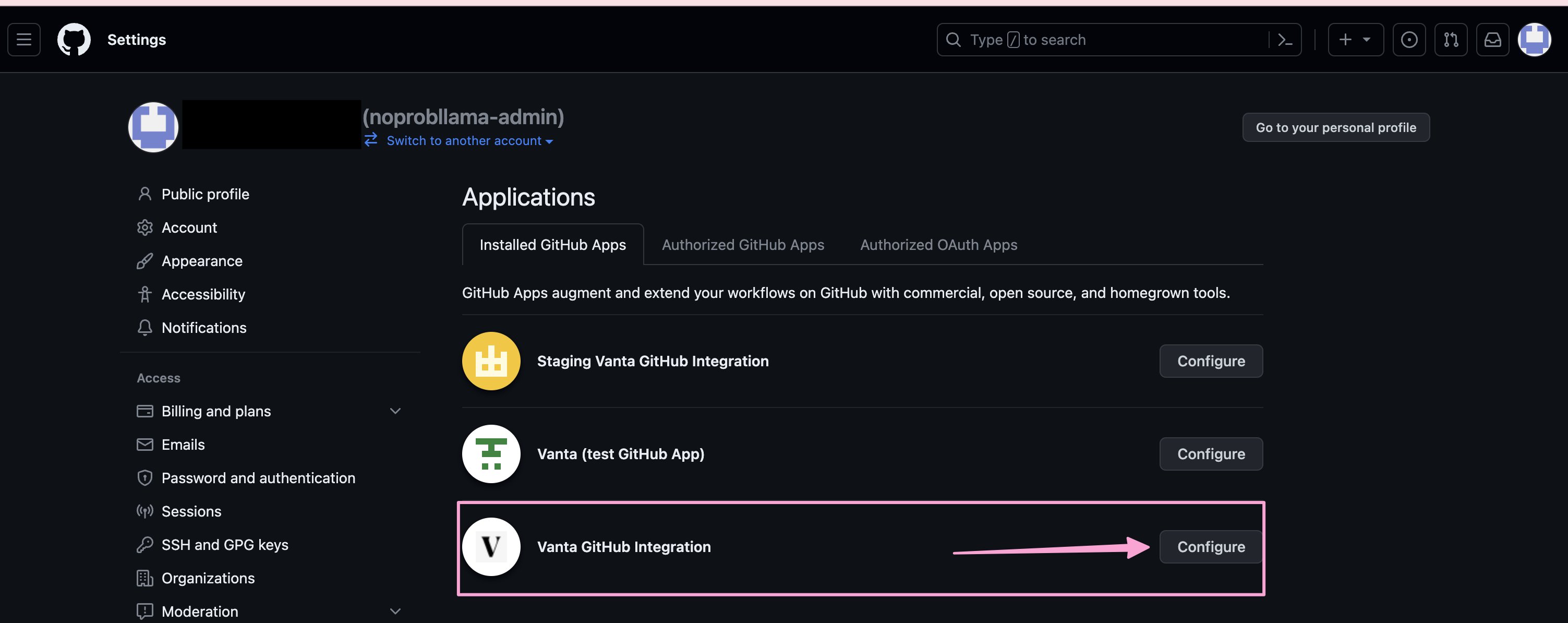This screenshot has height=623, width=1568.
Task: Open Sessions settings
Action: tap(191, 511)
